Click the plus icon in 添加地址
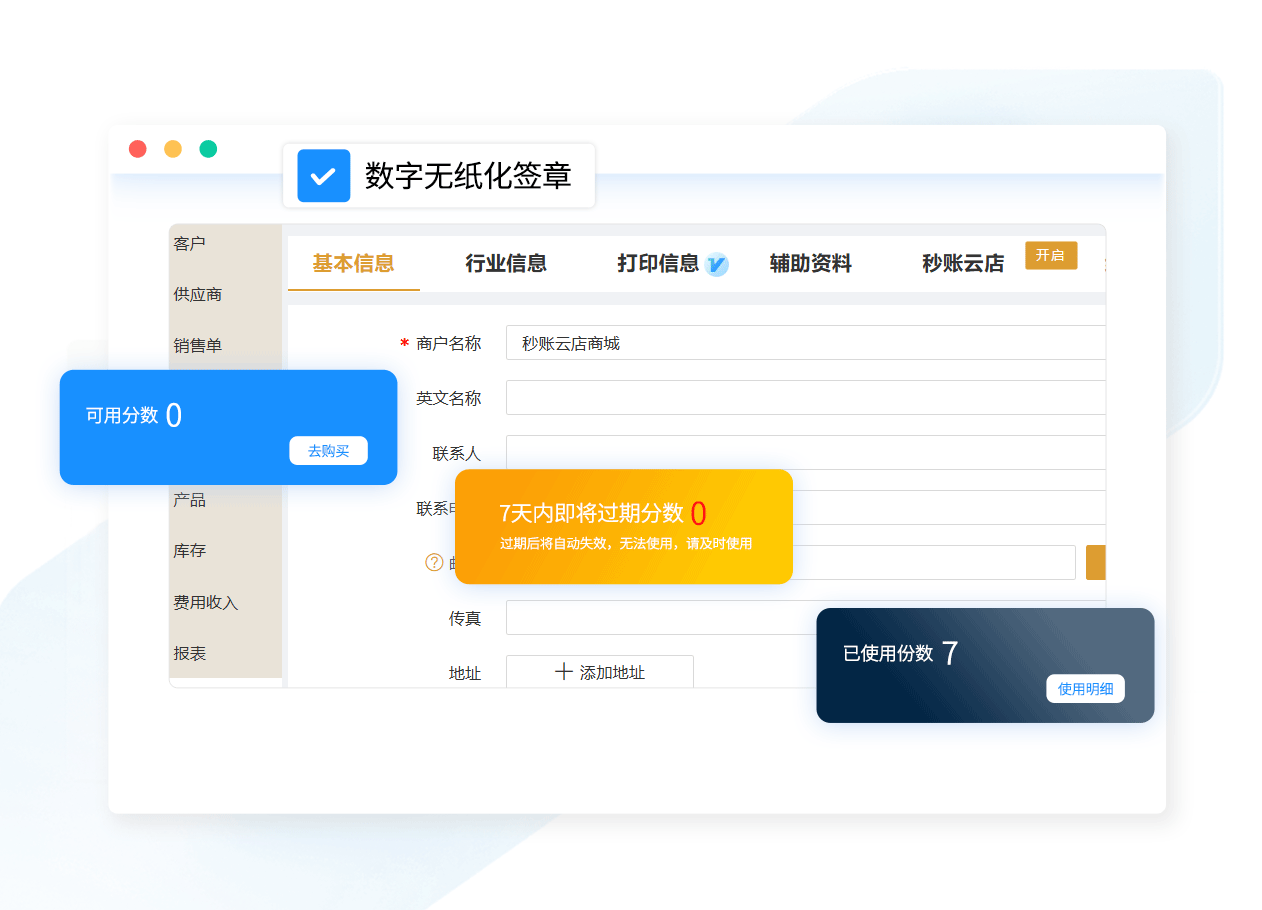The width and height of the screenshot is (1262, 910). 564,672
